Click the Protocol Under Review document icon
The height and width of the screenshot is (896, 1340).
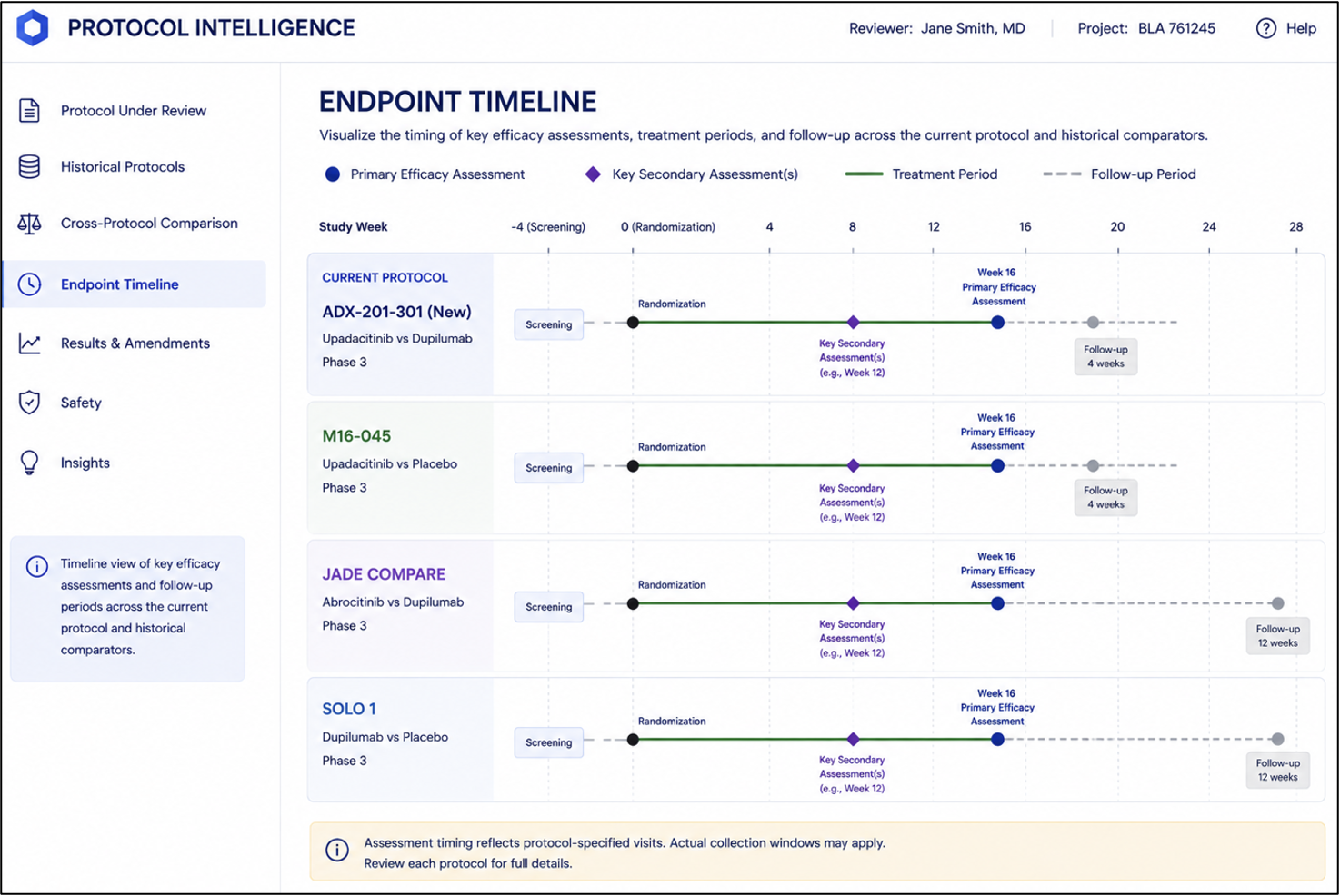pos(29,111)
